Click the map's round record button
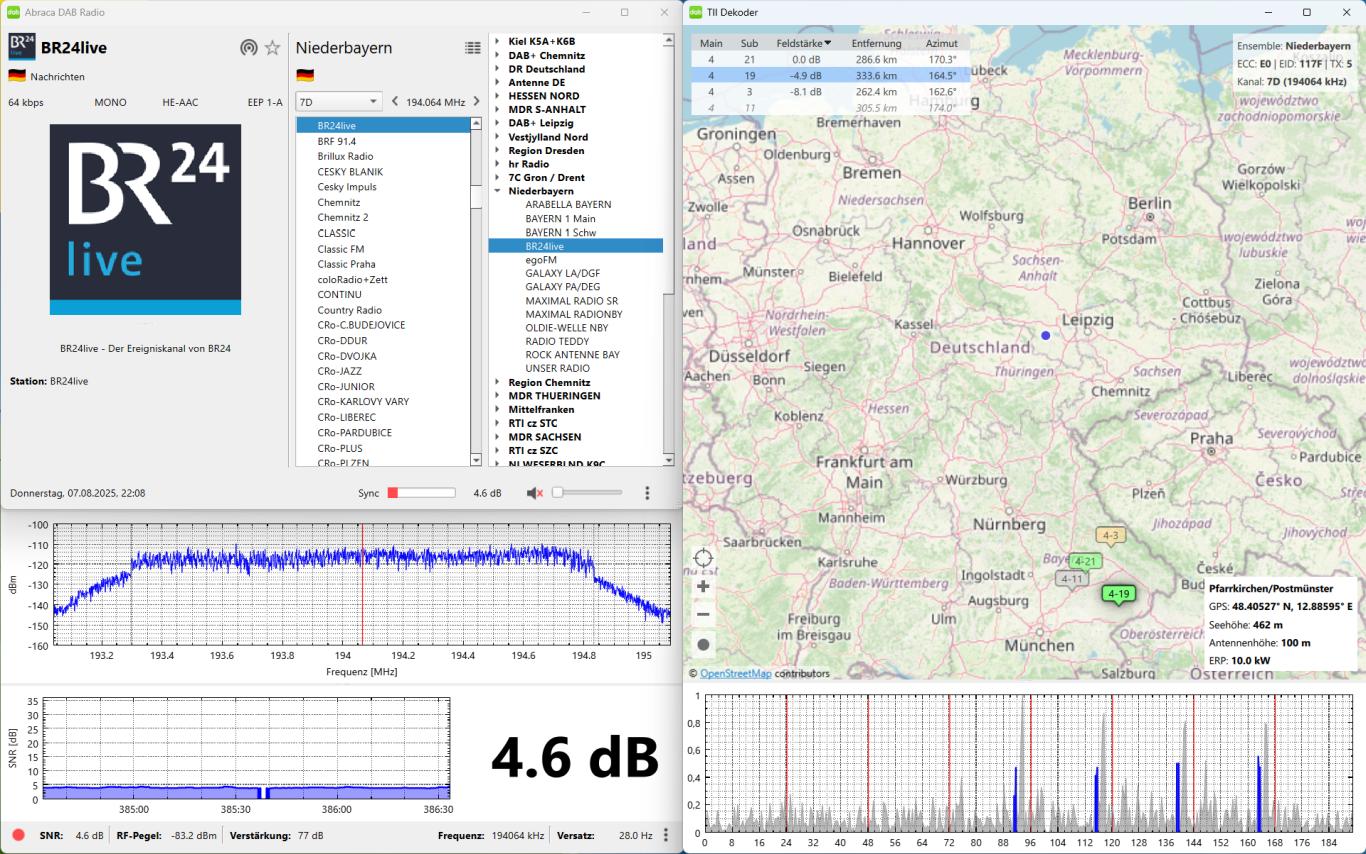 703,645
